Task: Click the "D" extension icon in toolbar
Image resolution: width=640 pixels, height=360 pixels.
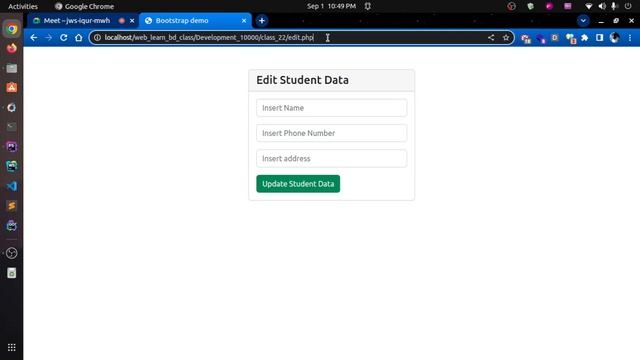Action: [555, 38]
